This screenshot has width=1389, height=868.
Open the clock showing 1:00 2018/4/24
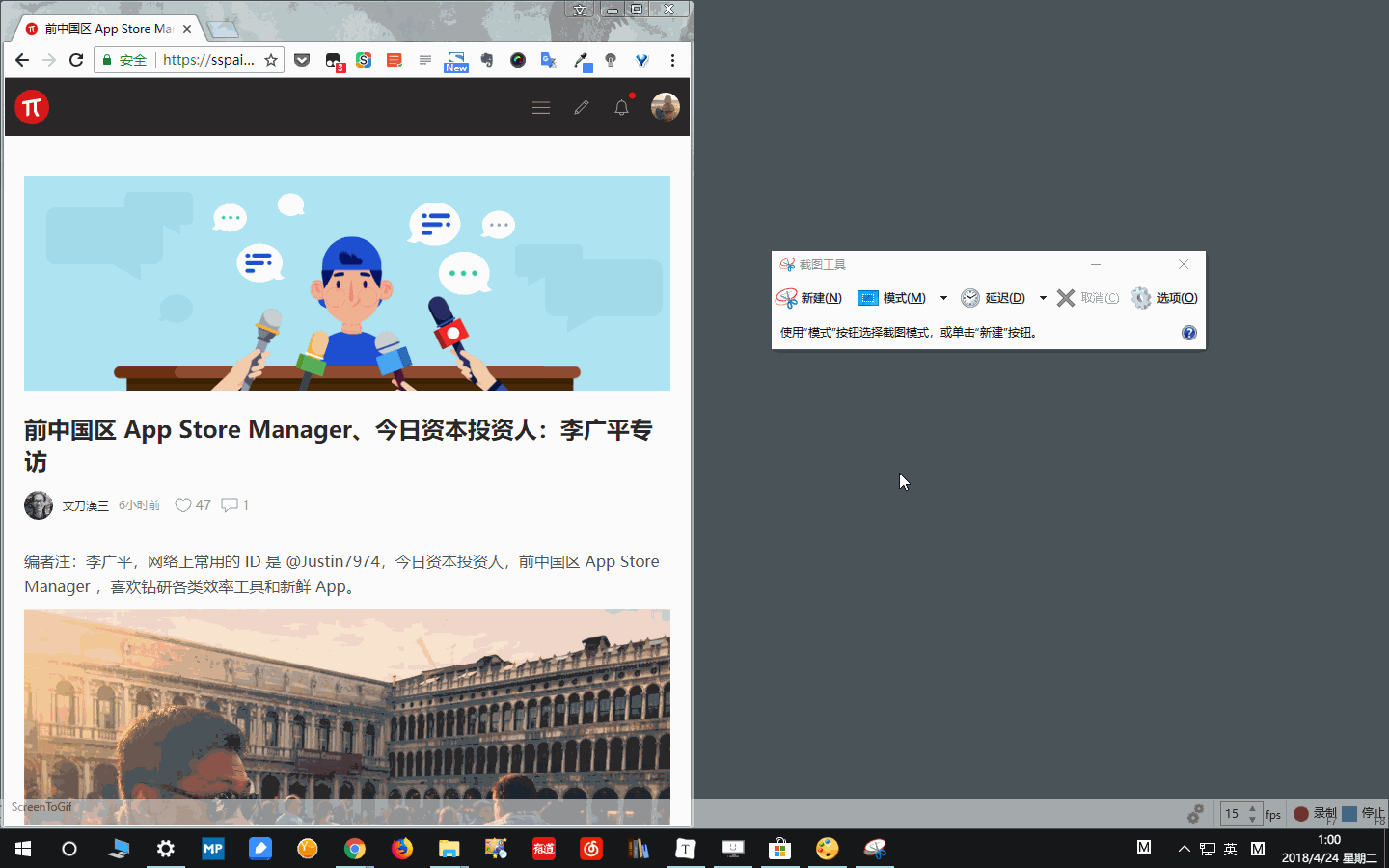click(1329, 849)
